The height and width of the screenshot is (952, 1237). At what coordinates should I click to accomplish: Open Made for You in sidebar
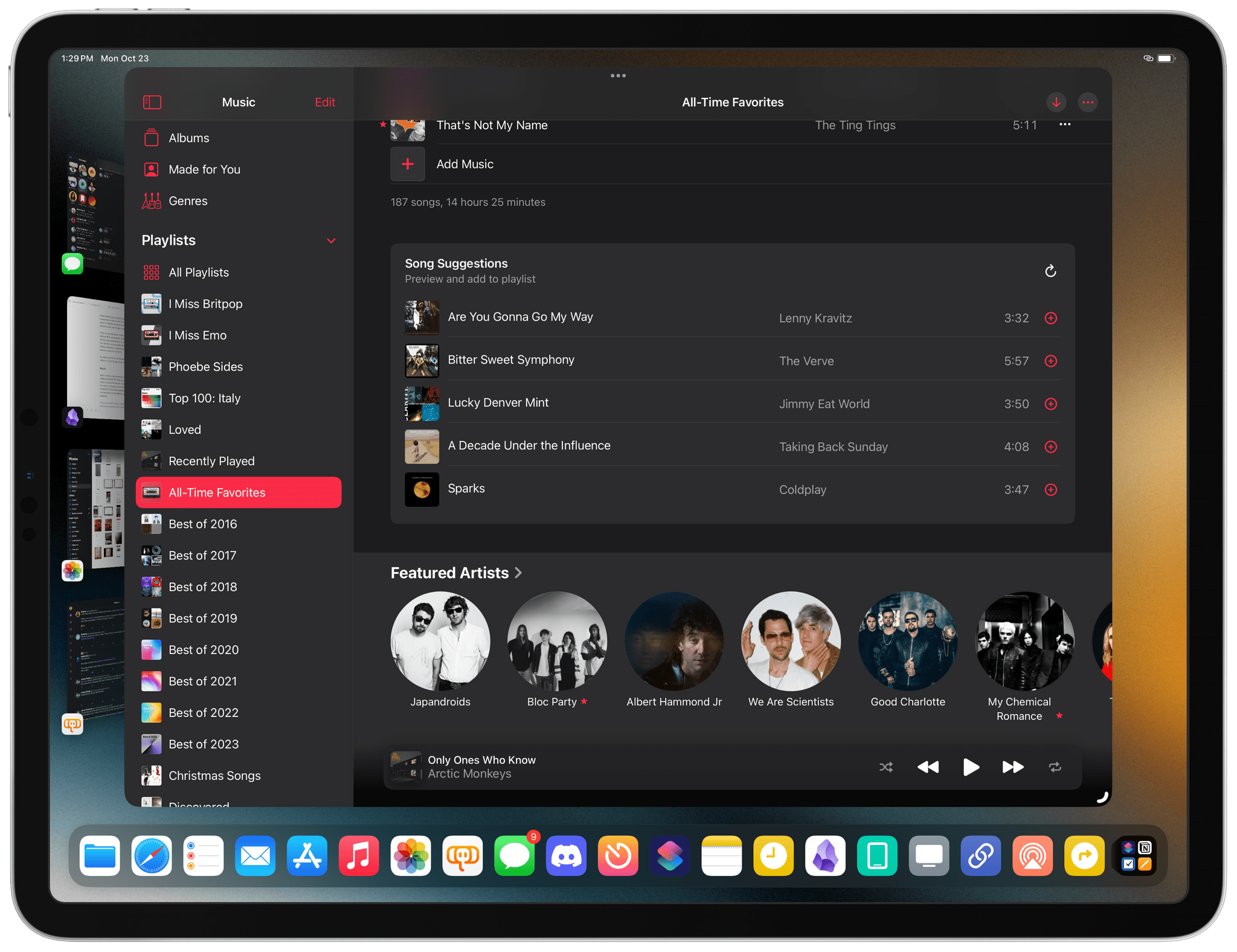coord(239,169)
